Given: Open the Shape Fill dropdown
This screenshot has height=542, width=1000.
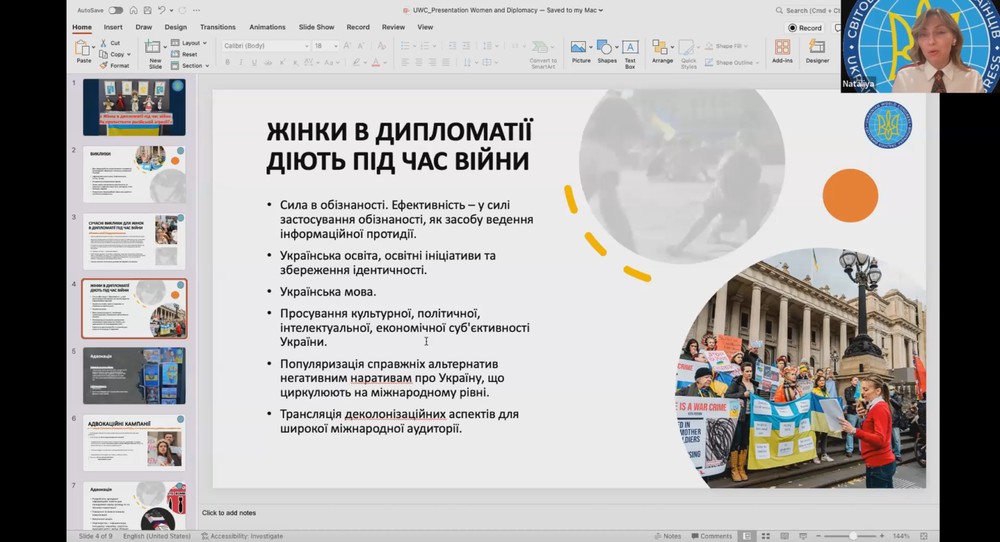Looking at the screenshot, I should pos(726,47).
